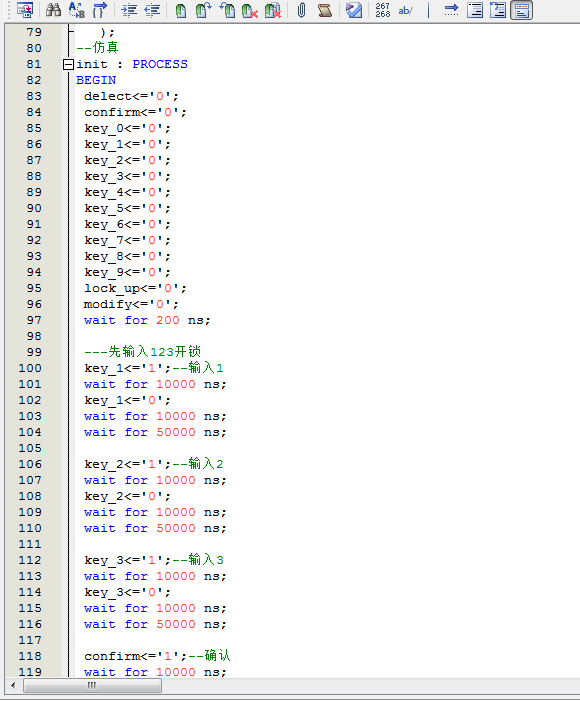580x701 pixels.
Task: Increase indent of selected lines
Action: point(130,10)
